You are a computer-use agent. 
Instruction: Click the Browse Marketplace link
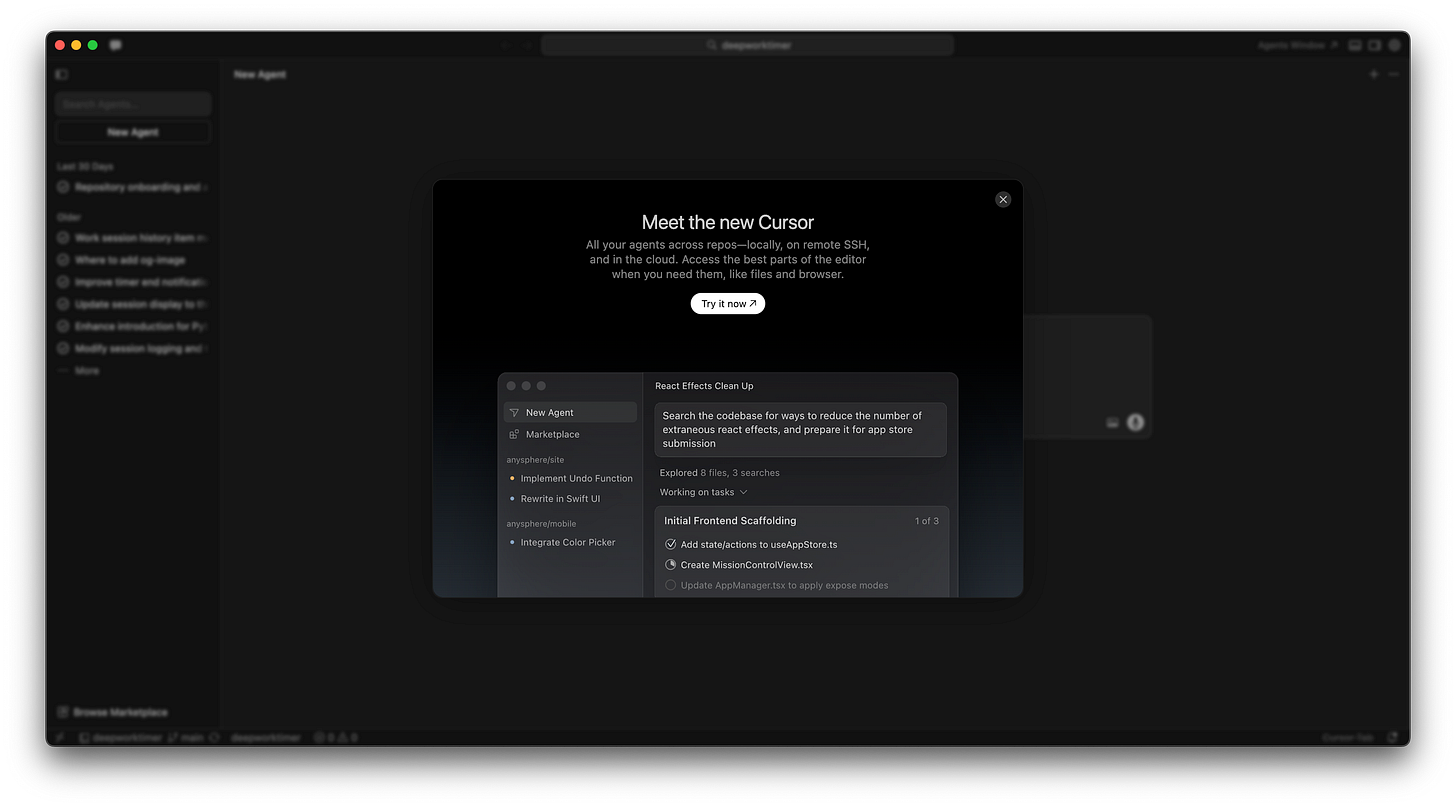point(113,712)
